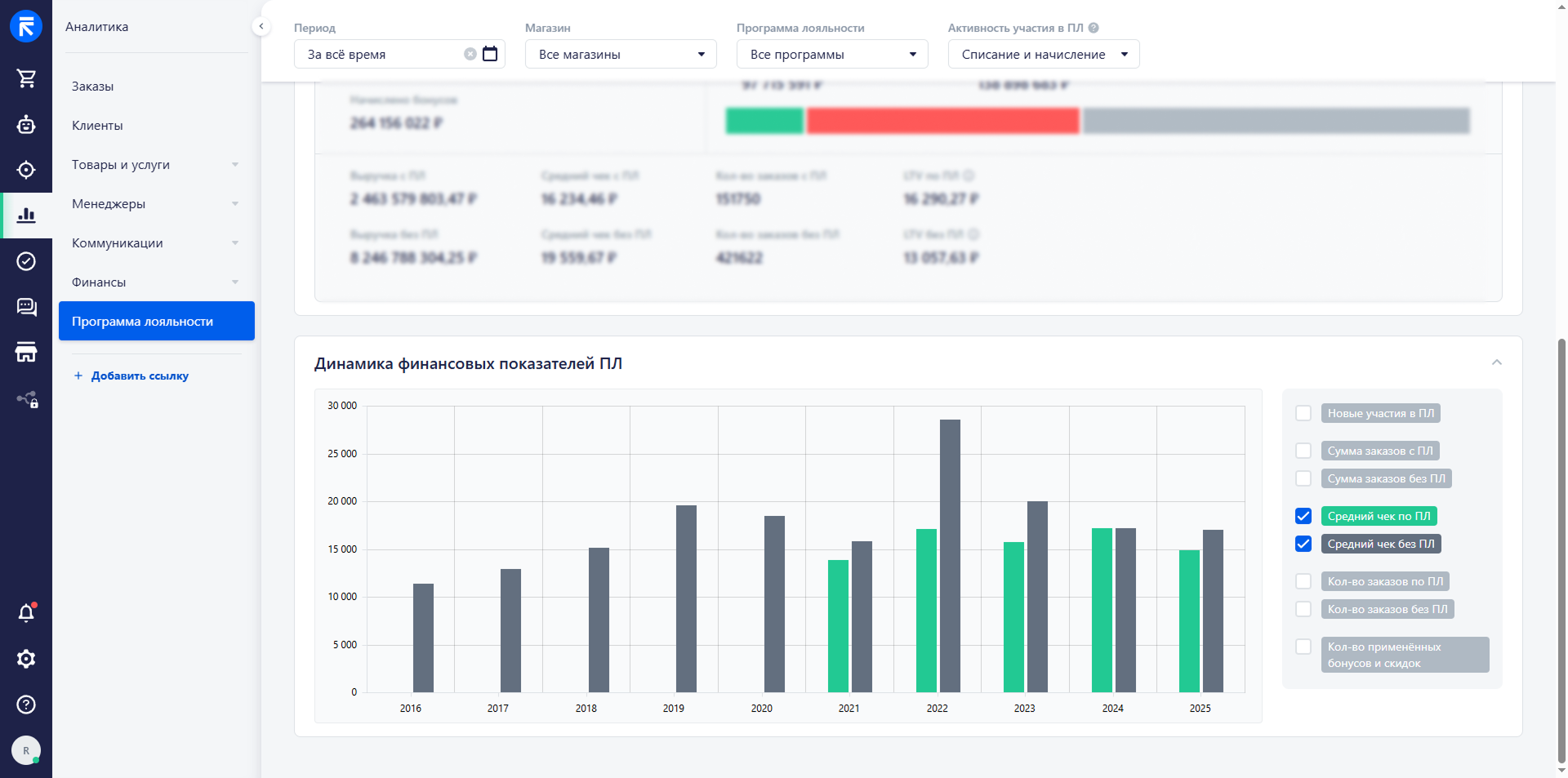Enable 'Сумма заказов с ПЛ' checkbox
Screen dimensions: 1568x778
1303,451
